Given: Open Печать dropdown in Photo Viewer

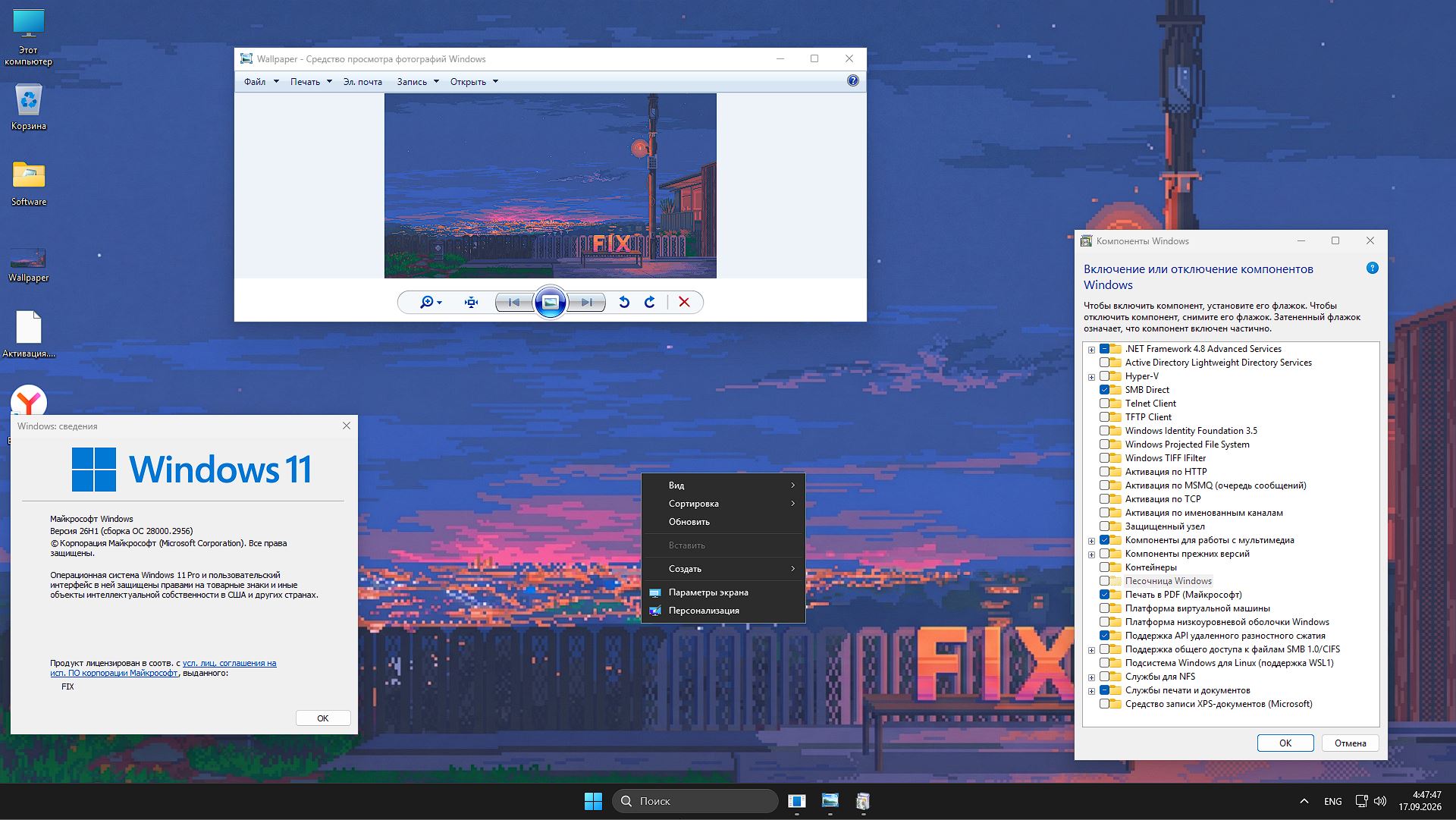Looking at the screenshot, I should tap(311, 81).
